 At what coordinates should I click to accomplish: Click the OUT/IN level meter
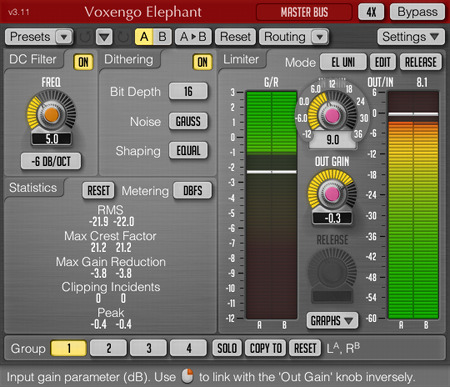point(413,205)
